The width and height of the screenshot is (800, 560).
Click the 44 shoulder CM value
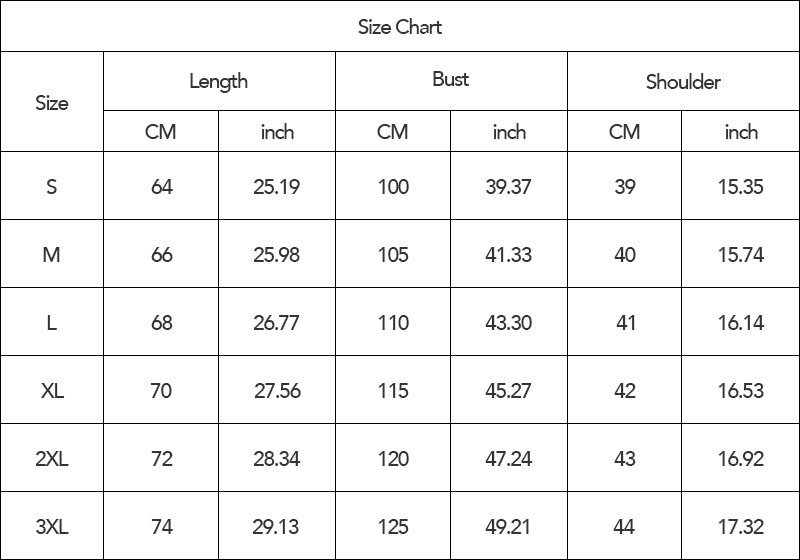(x=625, y=527)
